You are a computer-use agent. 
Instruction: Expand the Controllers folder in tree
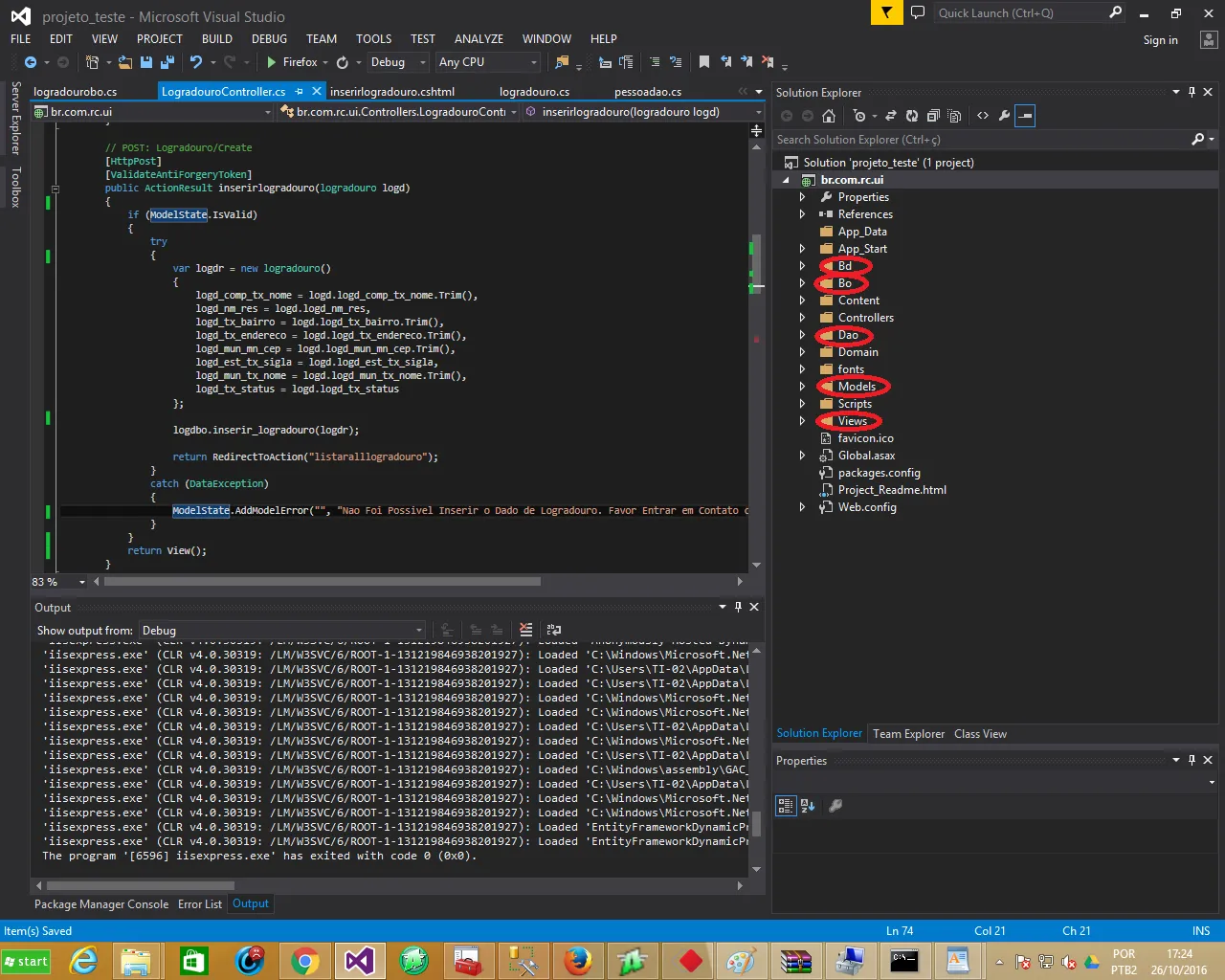(802, 318)
